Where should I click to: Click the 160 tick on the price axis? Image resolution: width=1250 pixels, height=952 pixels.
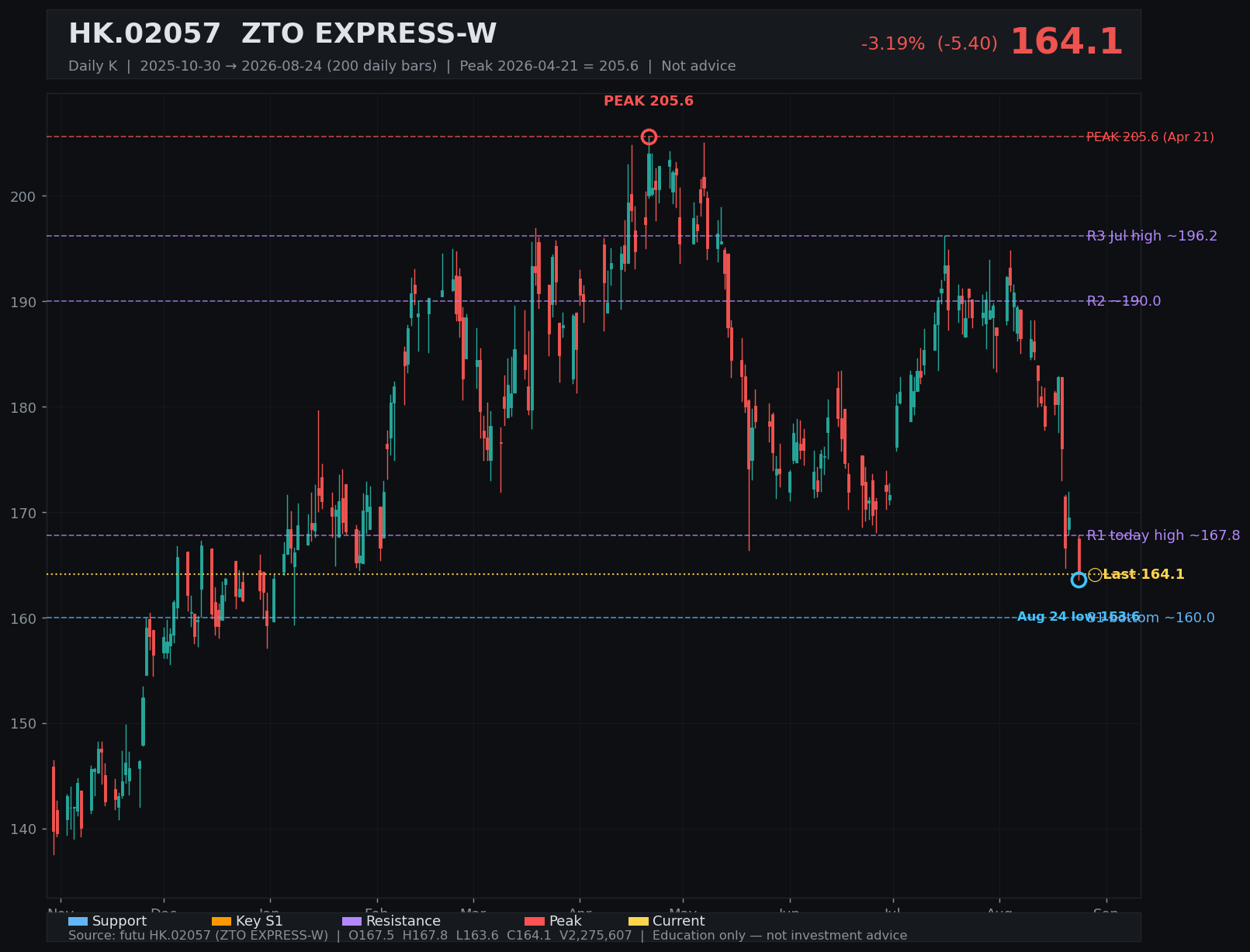coord(23,618)
